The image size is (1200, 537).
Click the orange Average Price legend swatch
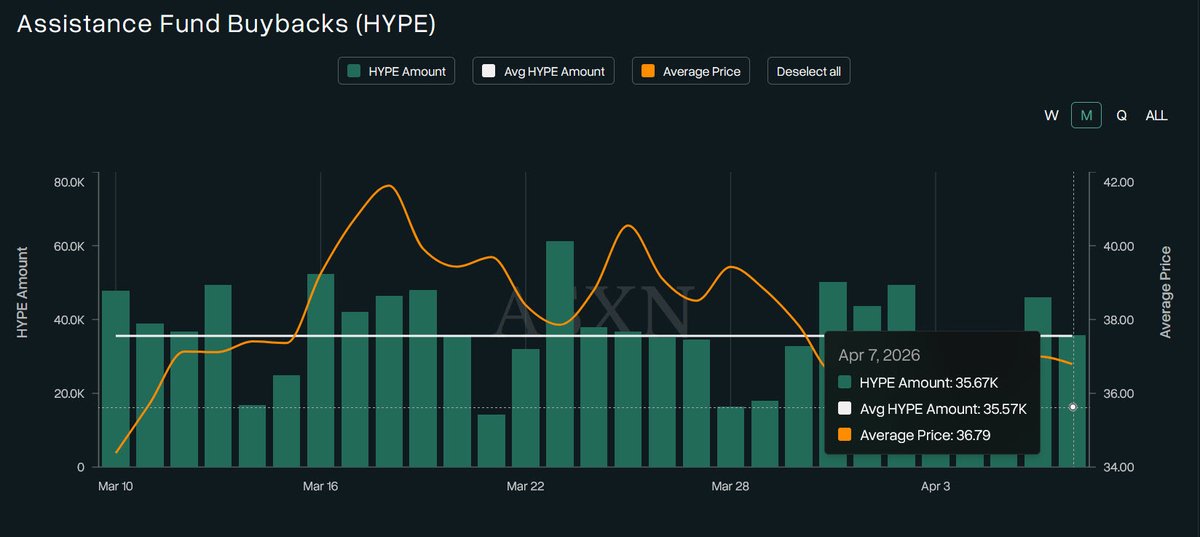pyautogui.click(x=648, y=71)
